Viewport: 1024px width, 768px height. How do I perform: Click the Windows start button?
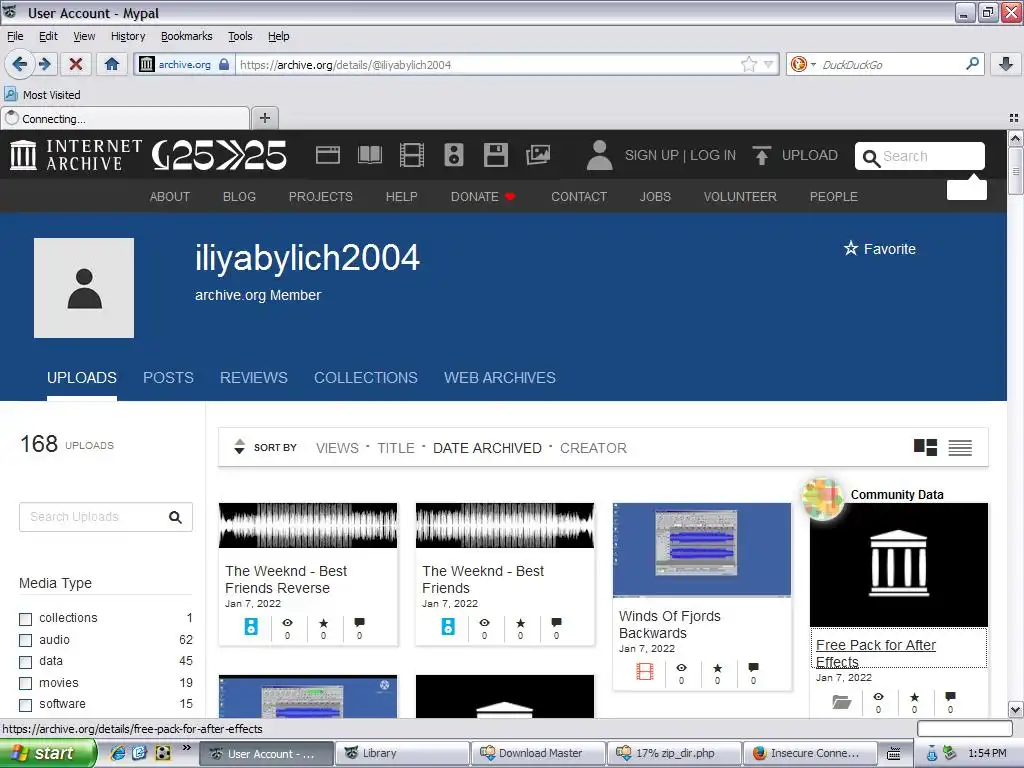47,753
